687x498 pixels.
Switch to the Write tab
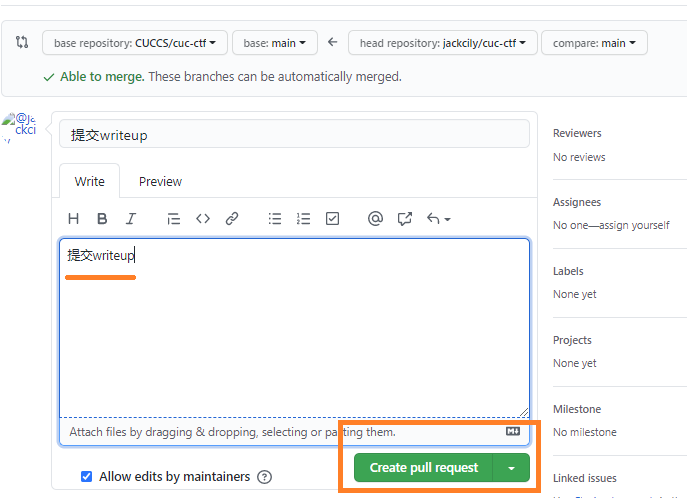coord(89,181)
